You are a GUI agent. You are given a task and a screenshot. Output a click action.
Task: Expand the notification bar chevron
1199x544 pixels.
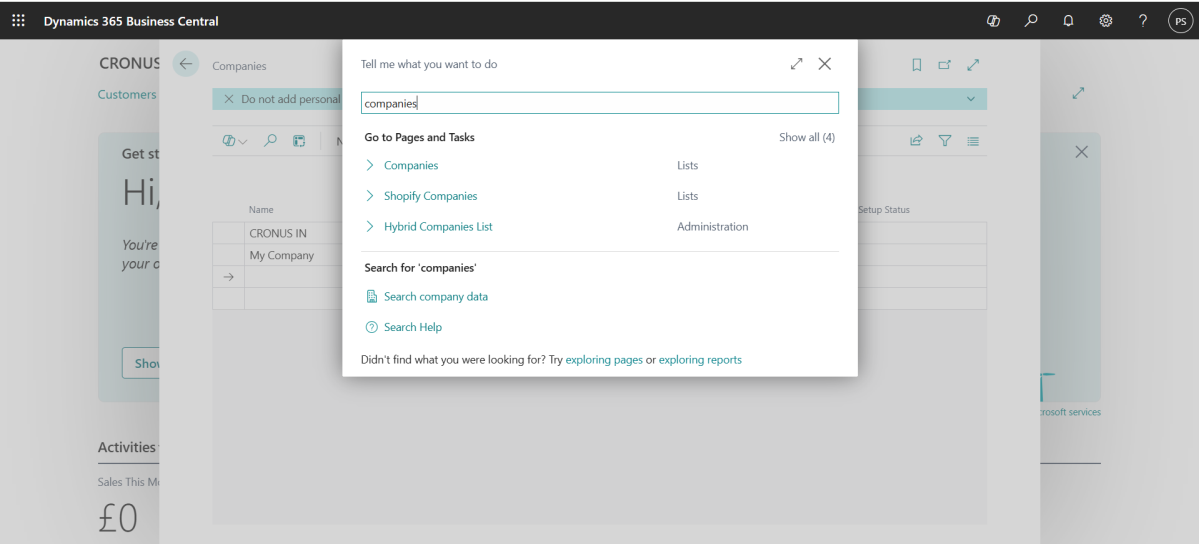tap(971, 99)
